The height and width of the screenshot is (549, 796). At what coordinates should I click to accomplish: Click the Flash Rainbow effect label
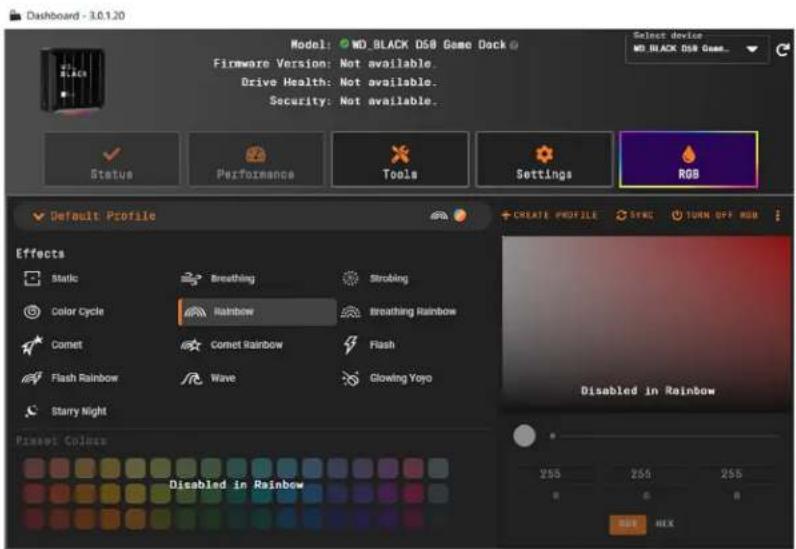click(84, 378)
